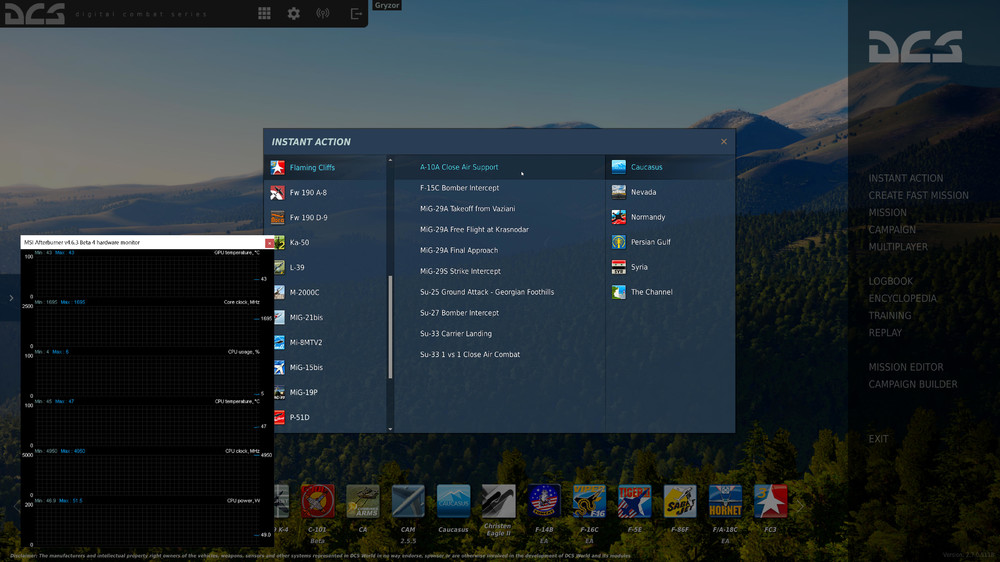Image resolution: width=1000 pixels, height=562 pixels.
Task: Open F-14B module icon in bottom bar
Action: [544, 501]
